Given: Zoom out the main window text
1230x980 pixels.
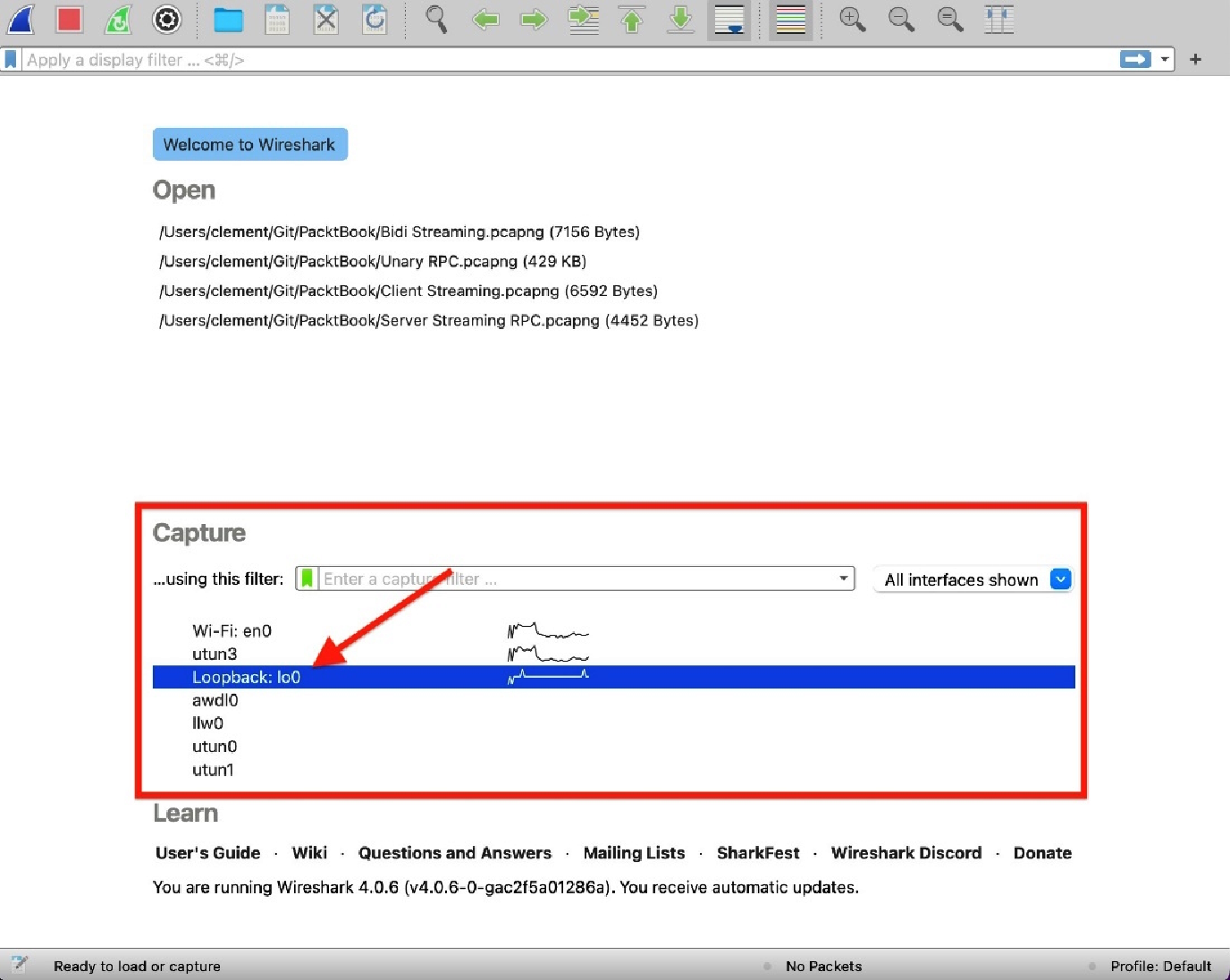Looking at the screenshot, I should 901,19.
